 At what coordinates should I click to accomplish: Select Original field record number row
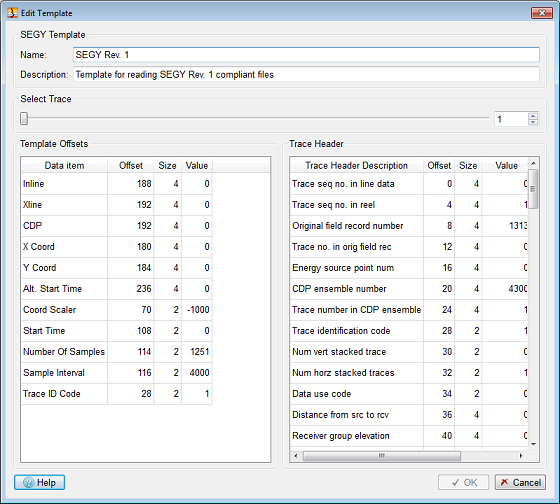[x=409, y=226]
